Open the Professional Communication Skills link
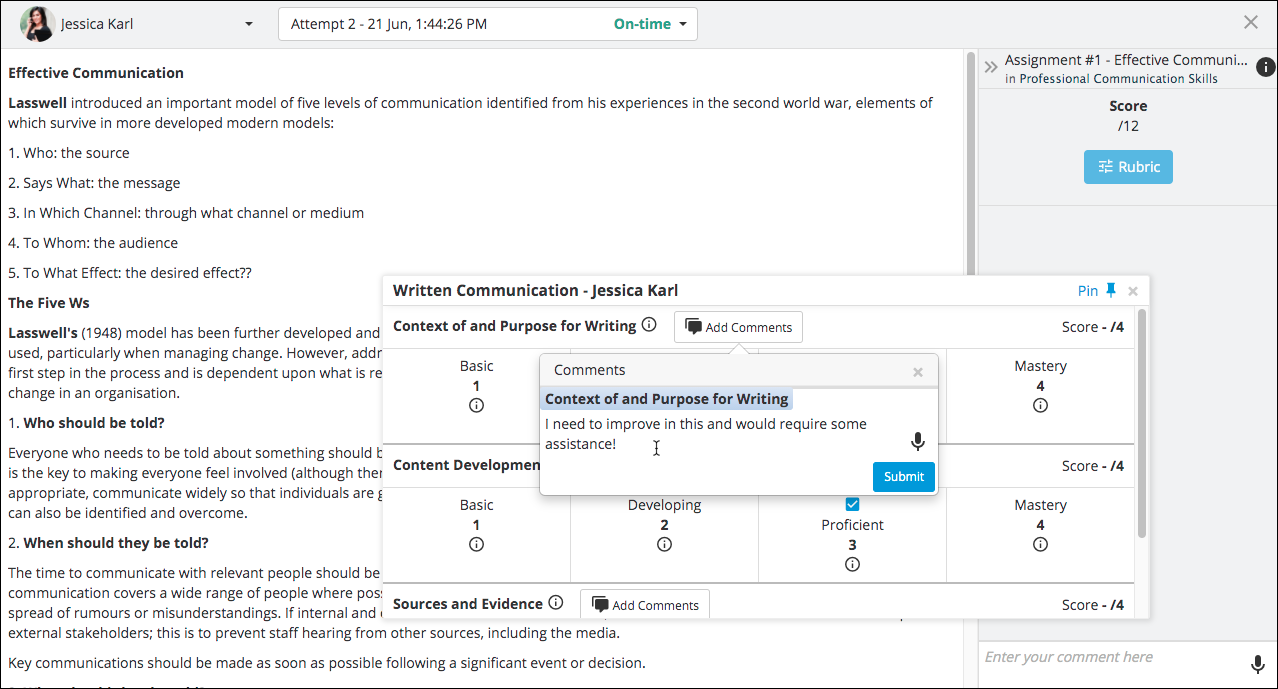Viewport: 1278px width, 689px height. tap(1118, 79)
